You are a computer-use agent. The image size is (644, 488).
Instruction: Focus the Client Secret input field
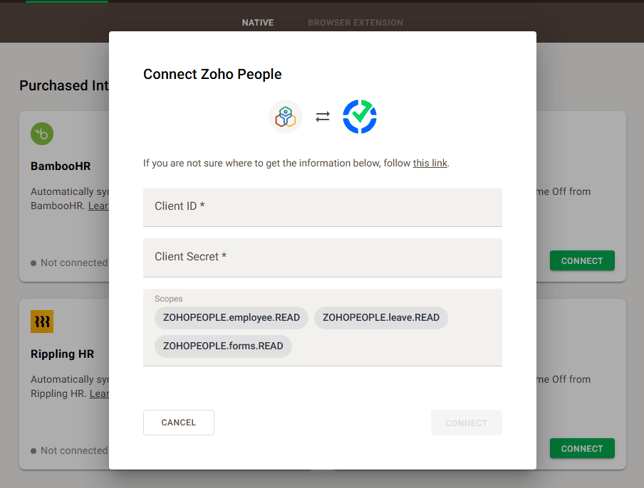point(322,257)
